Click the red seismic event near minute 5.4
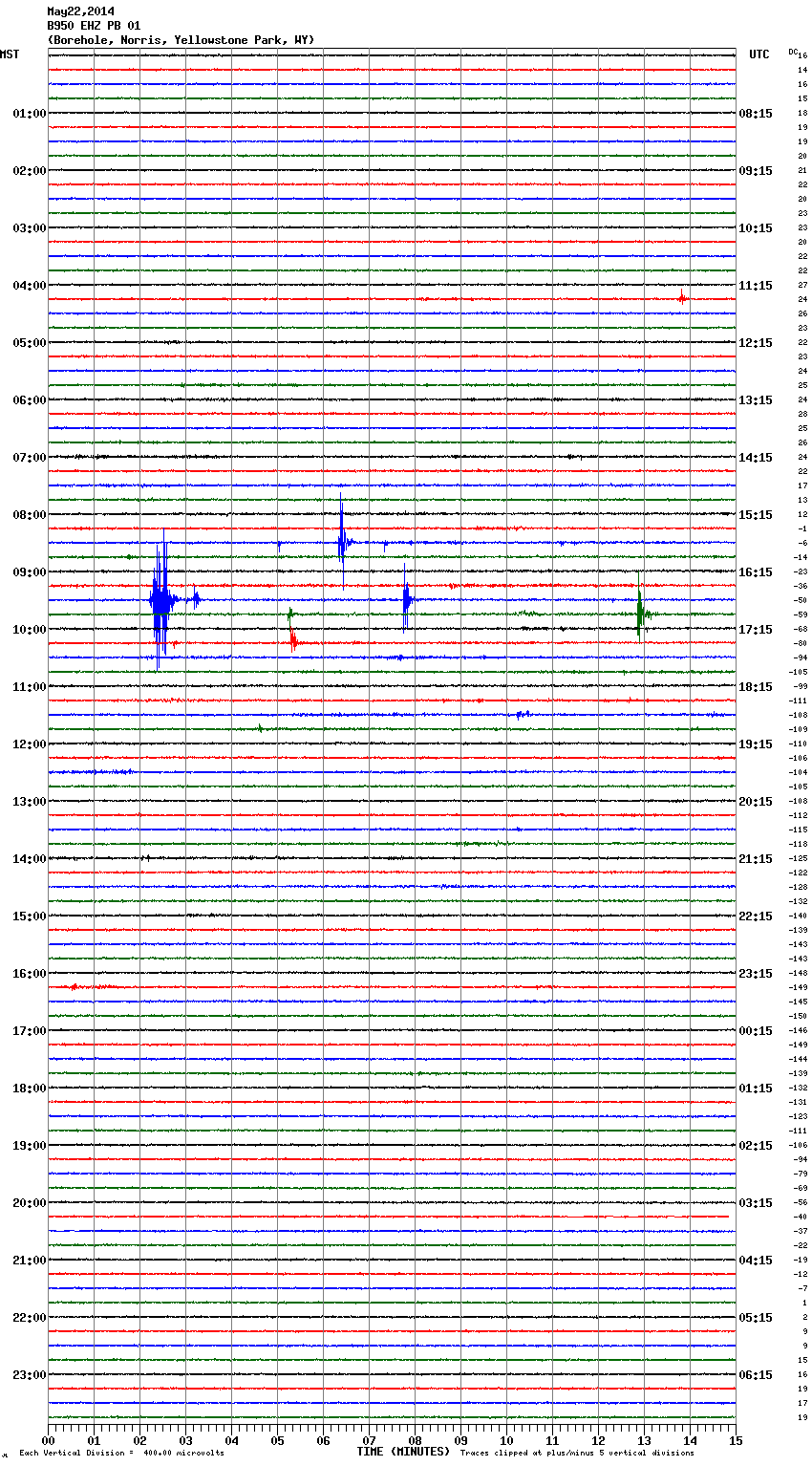 point(294,640)
